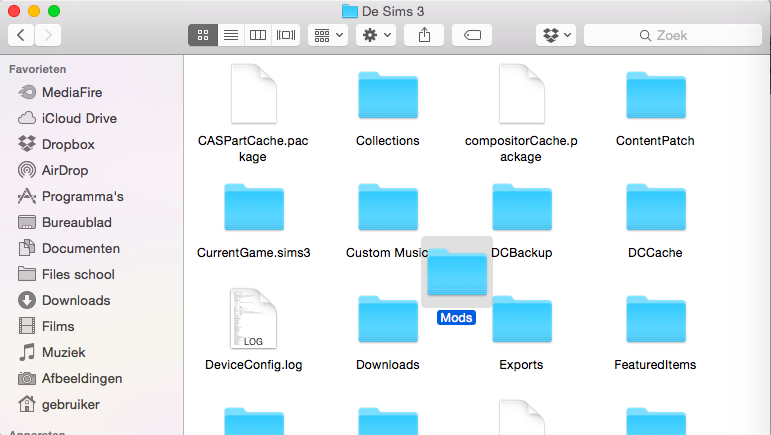The width and height of the screenshot is (771, 435).
Task: Open the Dropbox toolbar dropdown
Action: point(556,35)
